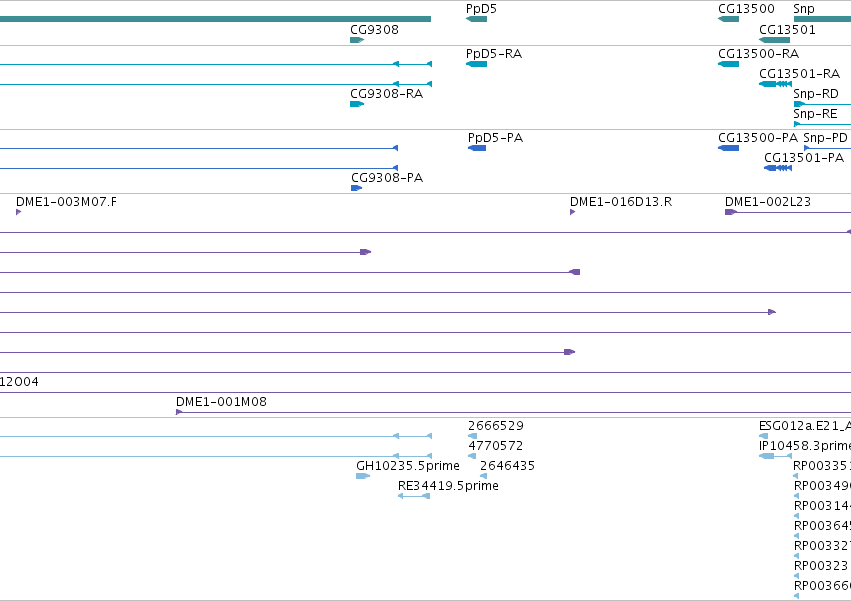Click the CG13501 gene feature
This screenshot has width=851, height=601.
pos(774,40)
